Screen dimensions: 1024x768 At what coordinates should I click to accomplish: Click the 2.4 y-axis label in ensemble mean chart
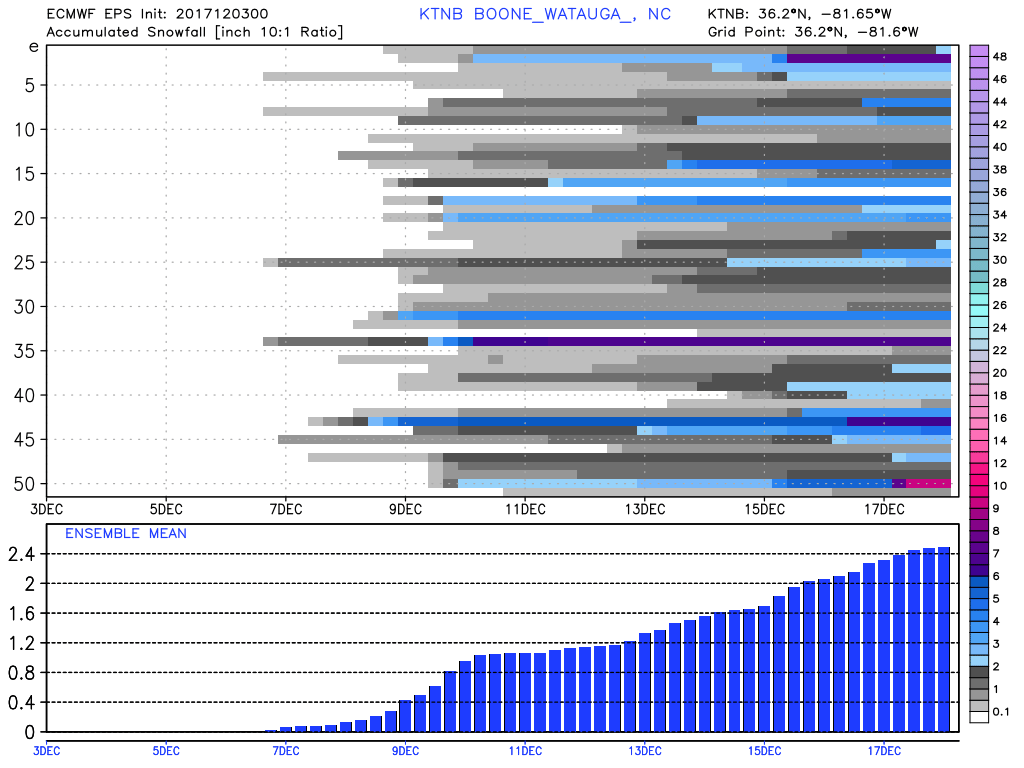point(22,553)
